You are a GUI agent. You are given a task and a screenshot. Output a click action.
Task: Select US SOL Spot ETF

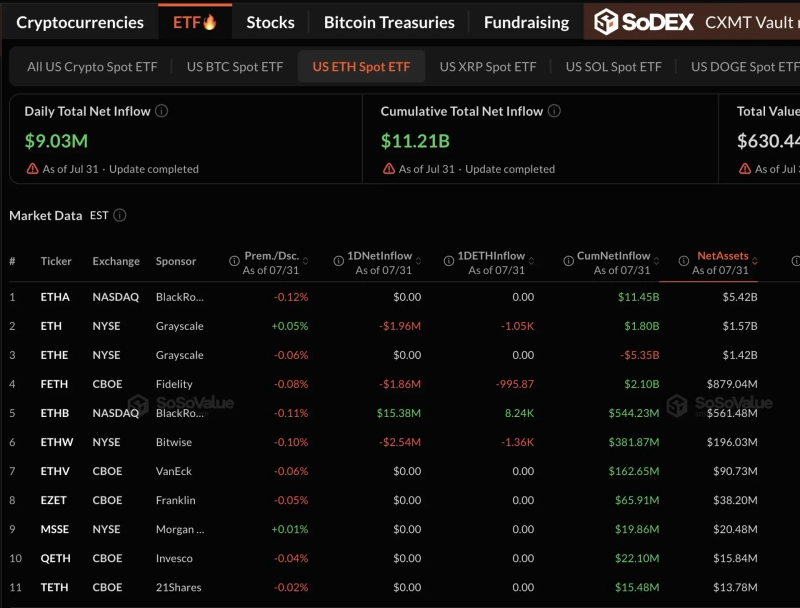tap(613, 67)
